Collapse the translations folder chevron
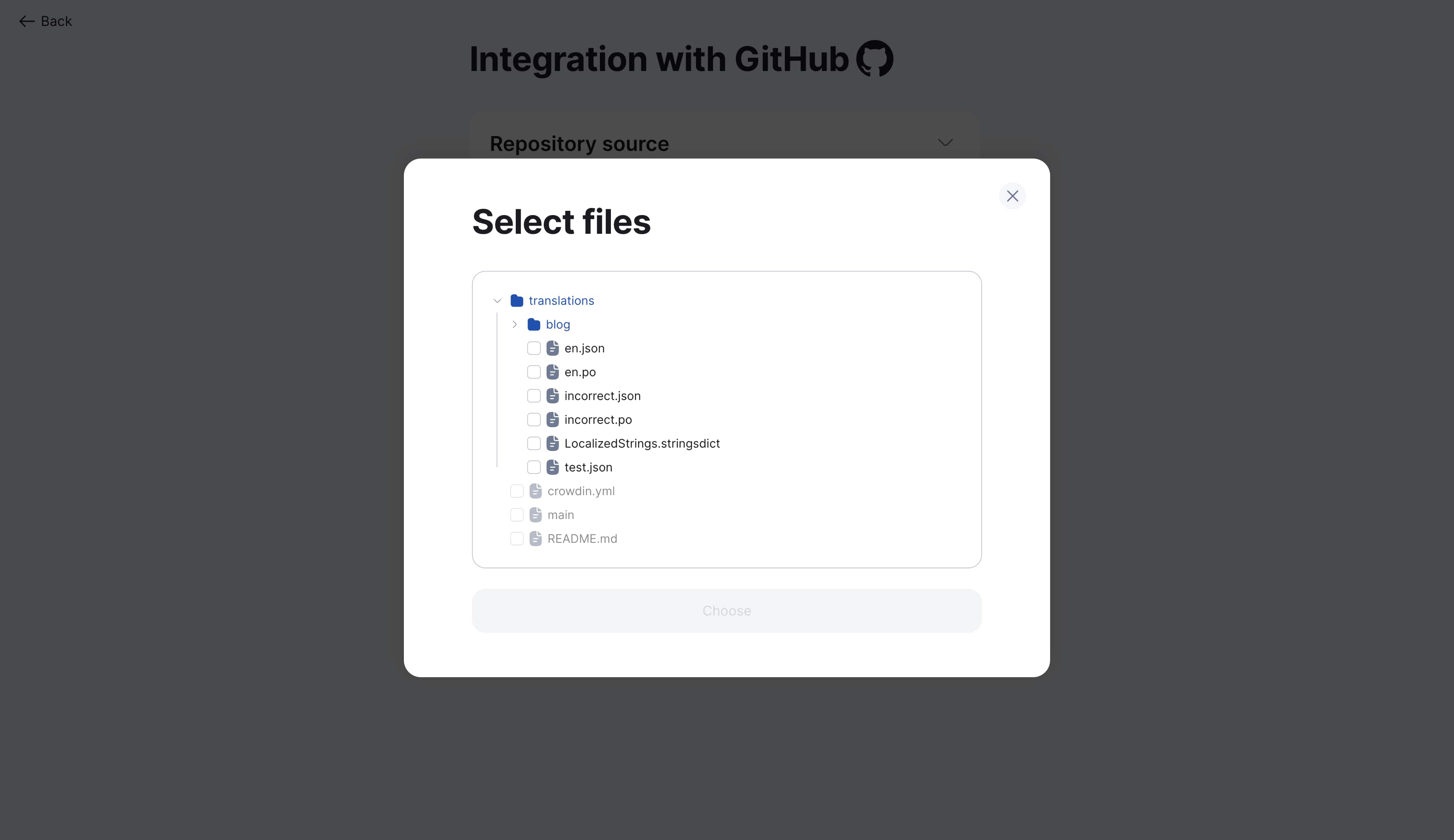This screenshot has height=840, width=1454. pyautogui.click(x=497, y=301)
